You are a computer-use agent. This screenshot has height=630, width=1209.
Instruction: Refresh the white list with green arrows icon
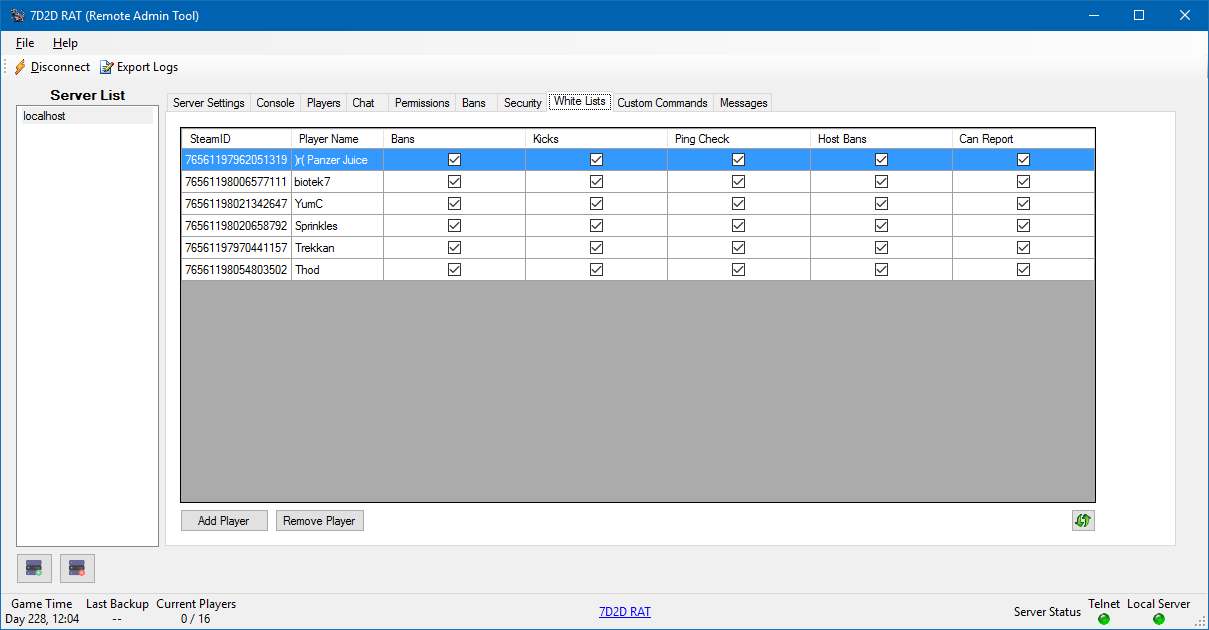pos(1083,520)
